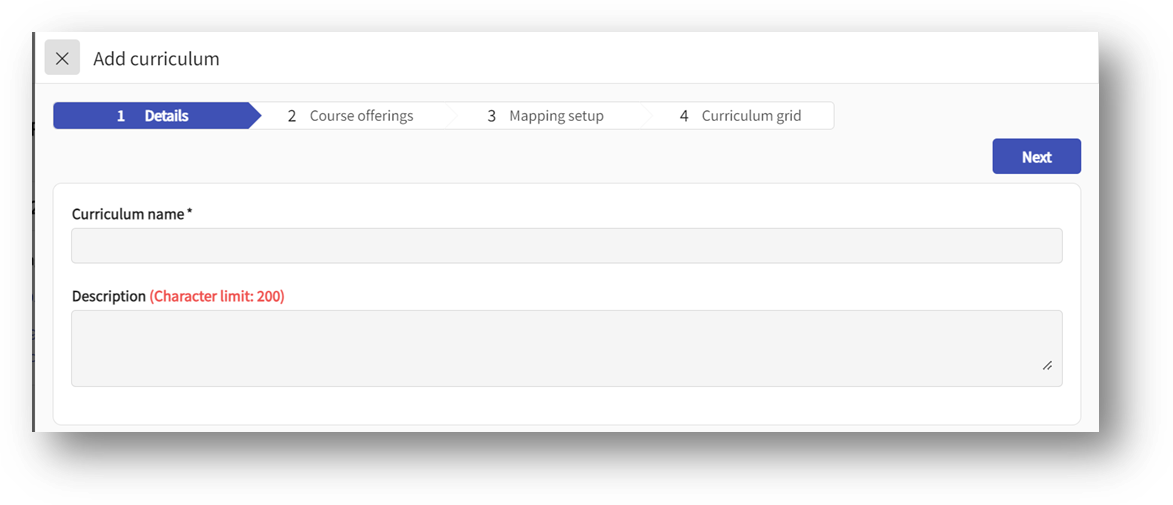1173x505 pixels.
Task: Click the red Character limit: 200 note
Action: [x=217, y=297]
